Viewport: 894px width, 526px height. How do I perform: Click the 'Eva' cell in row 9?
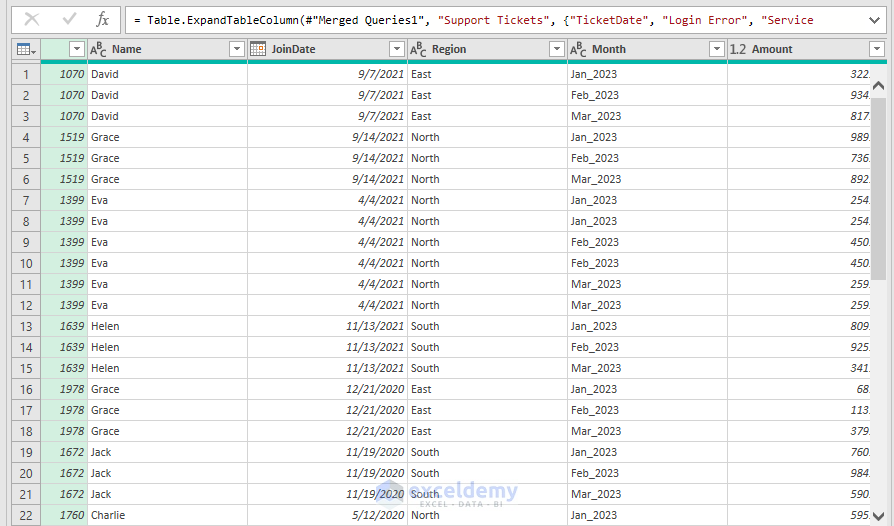click(168, 242)
